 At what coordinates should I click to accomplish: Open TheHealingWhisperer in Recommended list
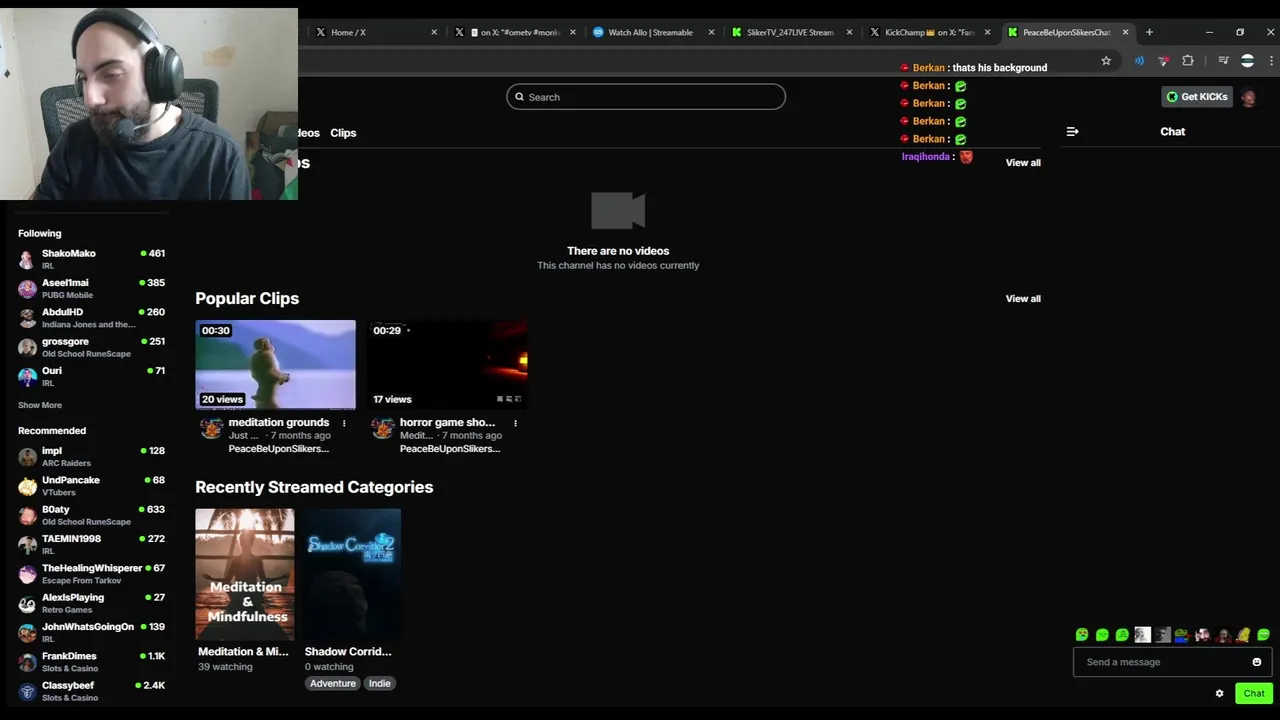point(91,574)
